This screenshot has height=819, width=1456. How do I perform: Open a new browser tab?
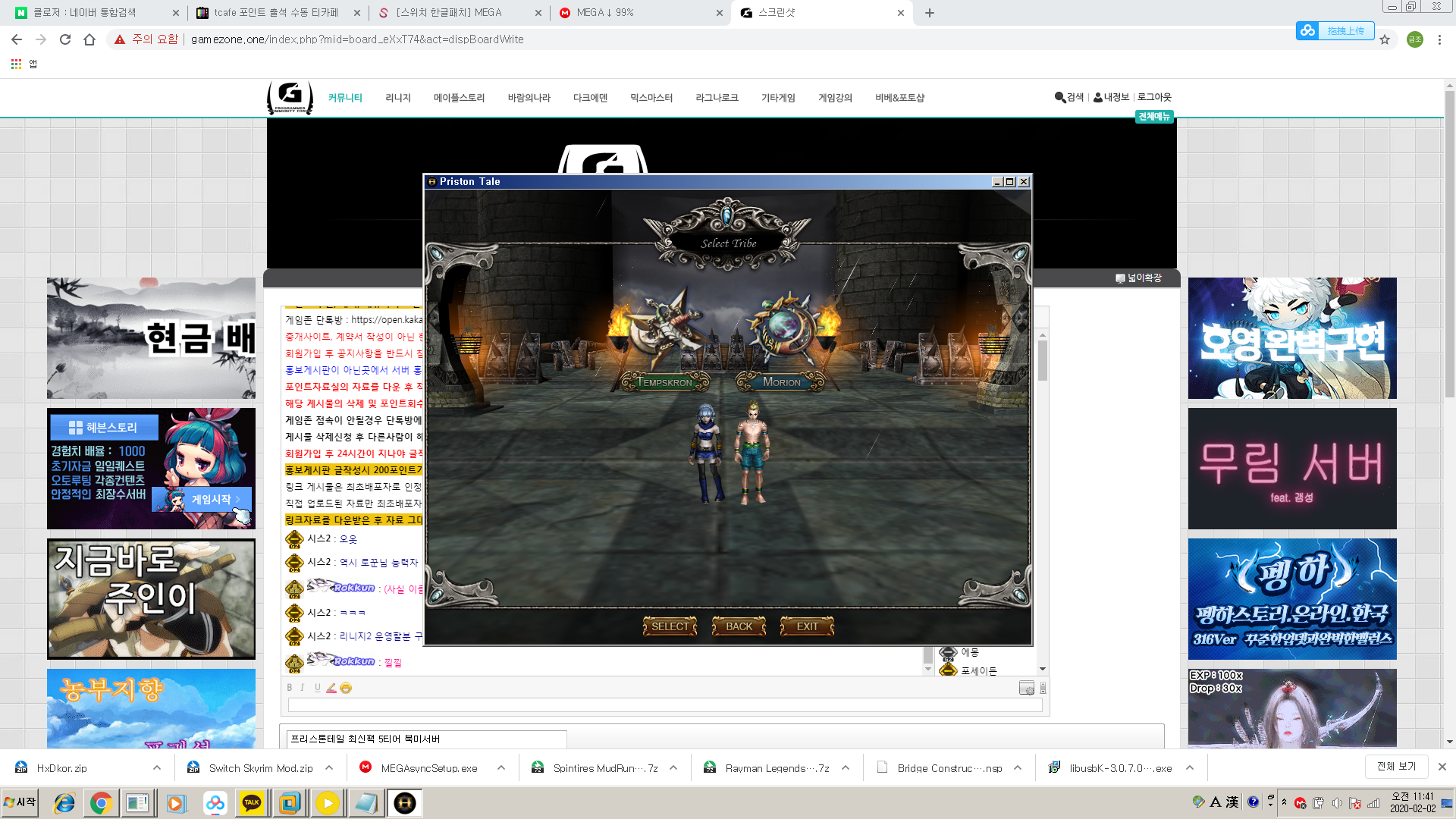[930, 13]
